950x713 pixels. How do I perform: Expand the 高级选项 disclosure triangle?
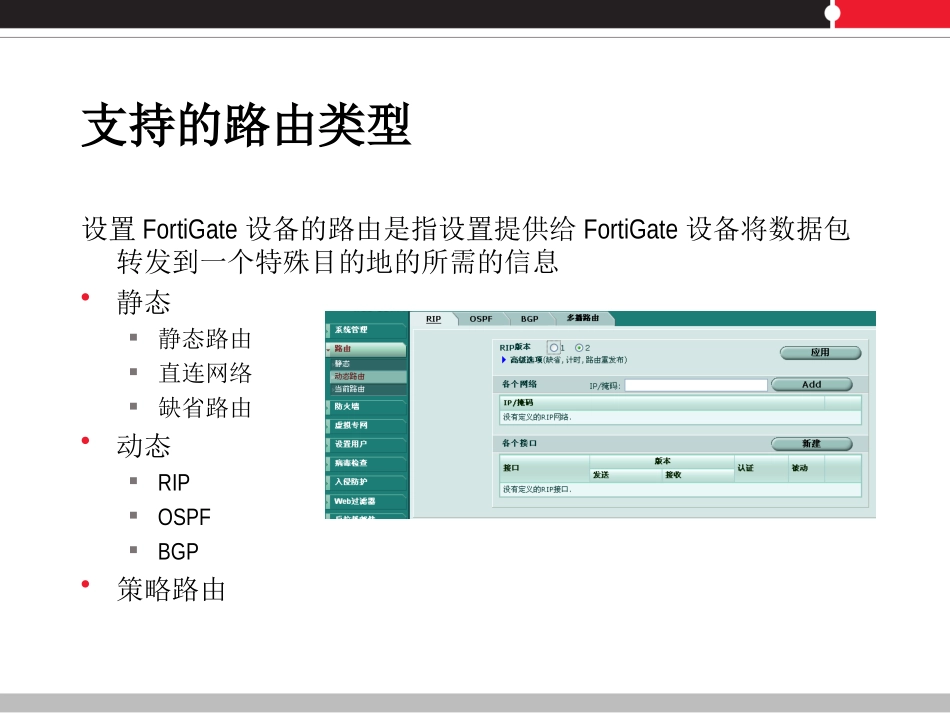pos(503,360)
